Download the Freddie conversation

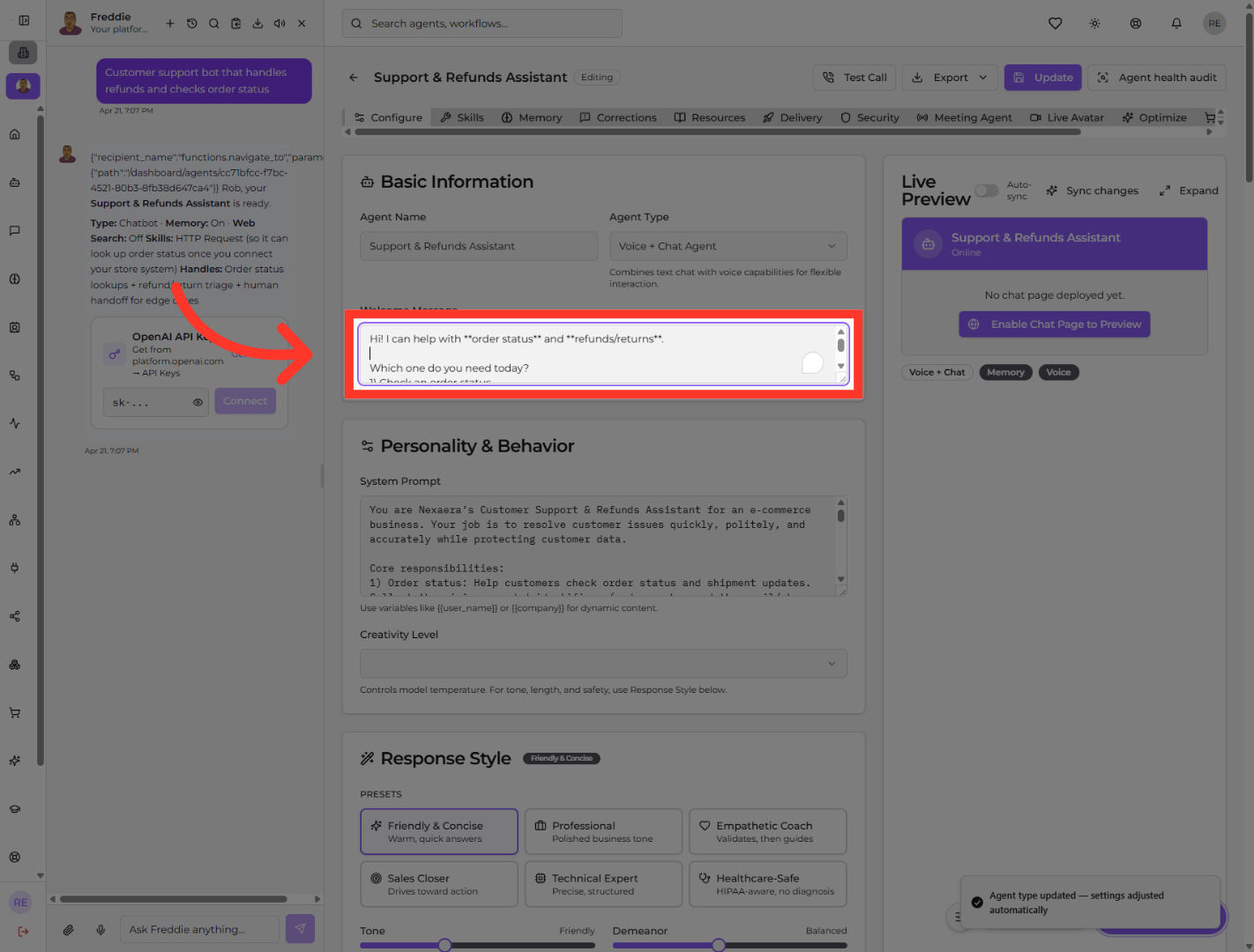pyautogui.click(x=258, y=24)
